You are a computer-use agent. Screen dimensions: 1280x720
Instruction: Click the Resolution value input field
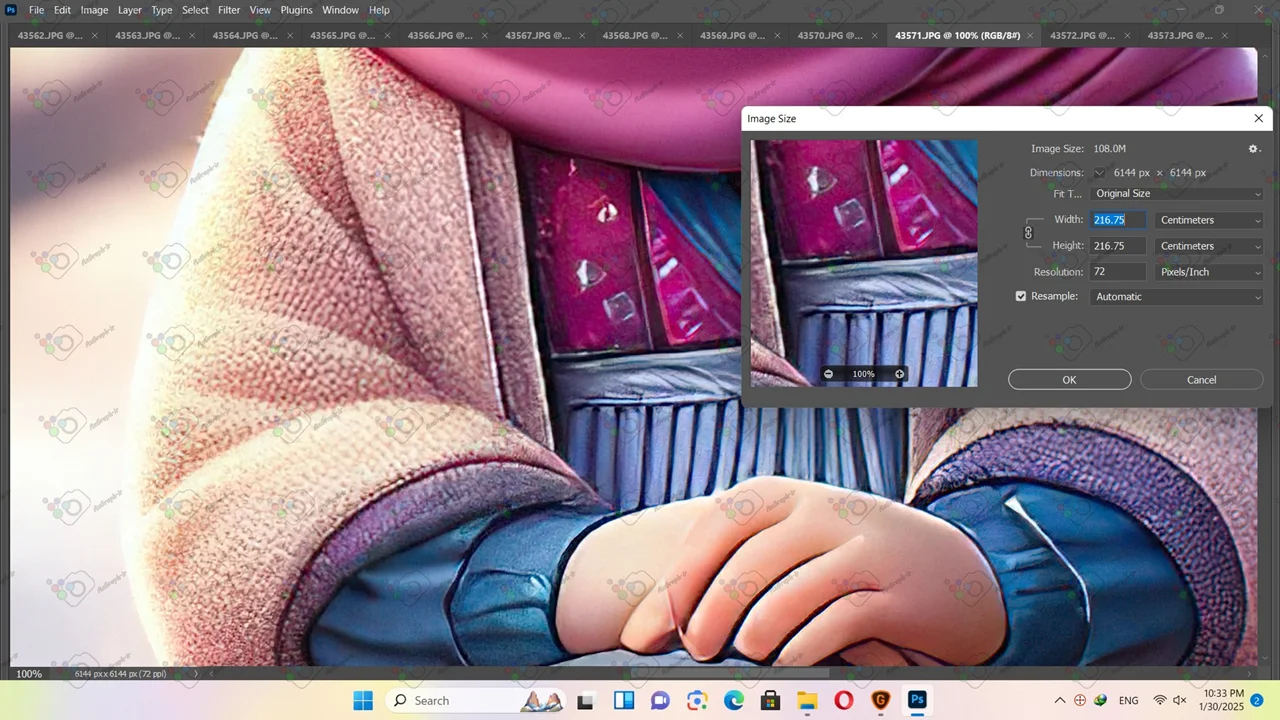pyautogui.click(x=1118, y=272)
